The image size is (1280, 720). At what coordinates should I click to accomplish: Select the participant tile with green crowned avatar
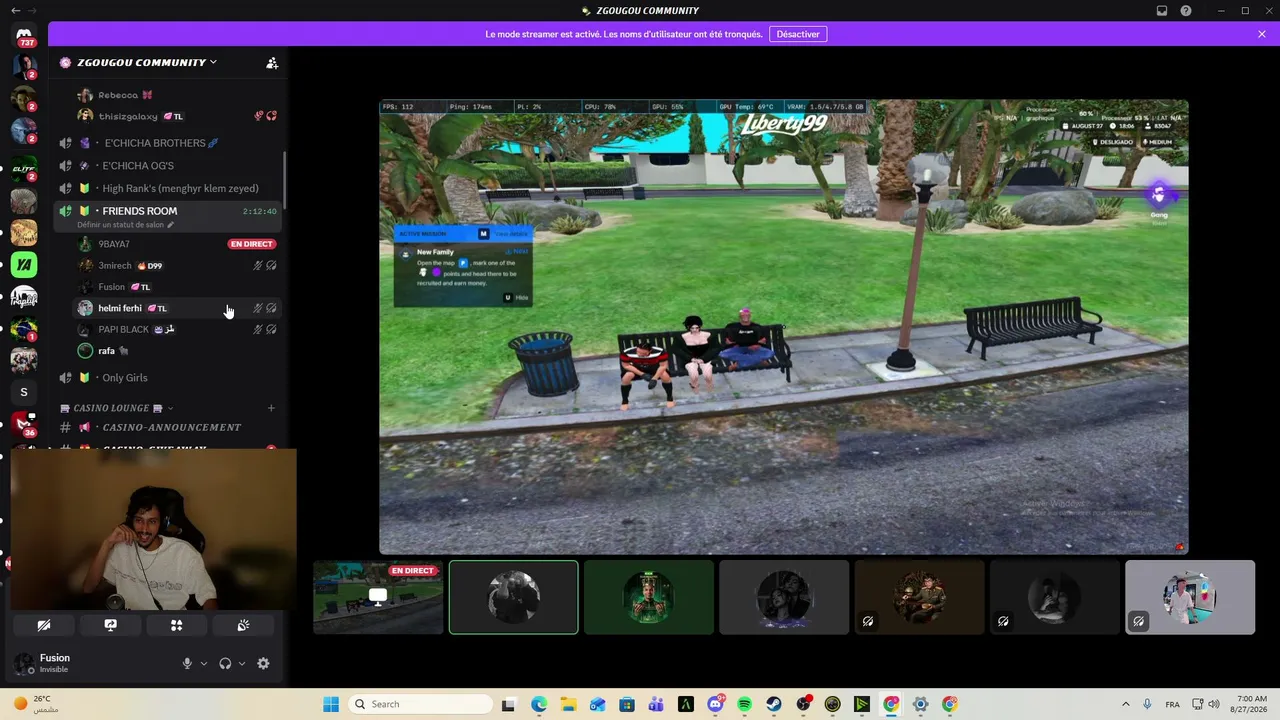point(649,597)
